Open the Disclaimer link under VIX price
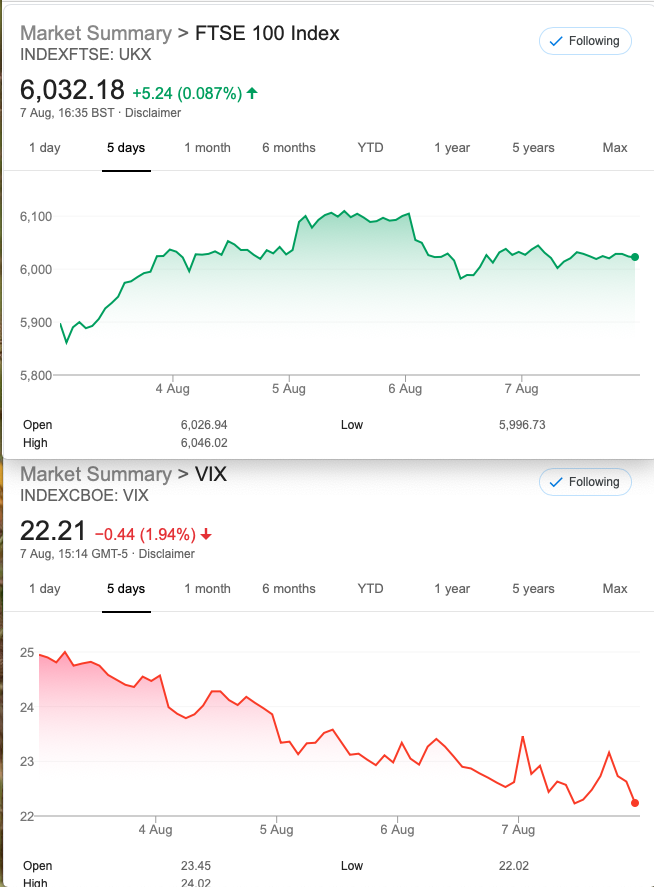The image size is (654, 887). pyautogui.click(x=166, y=554)
